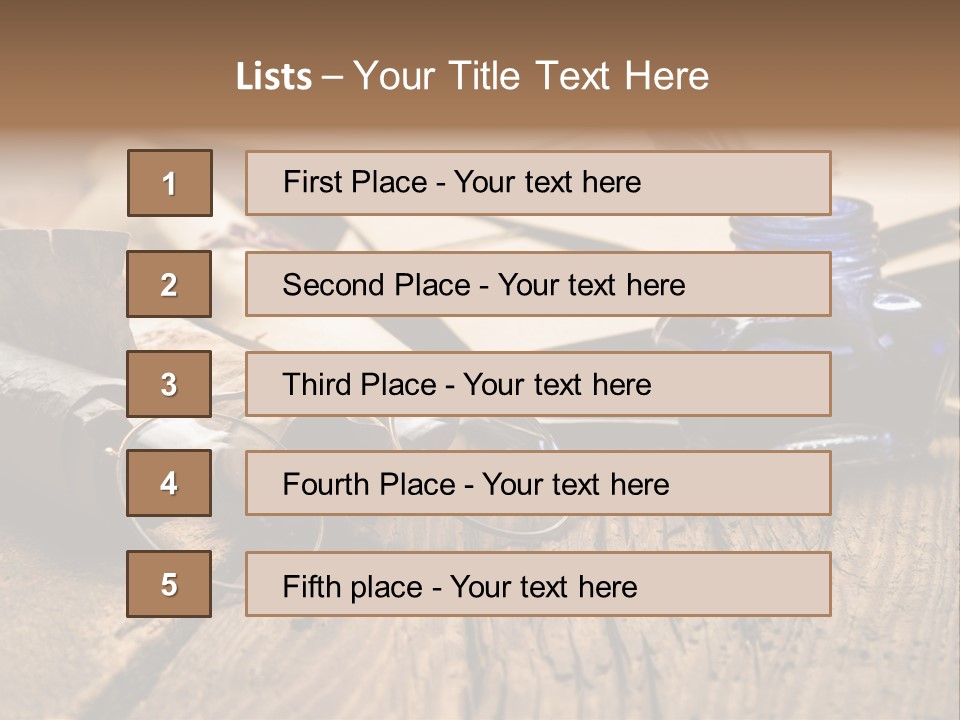Viewport: 960px width, 720px height.
Task: Pick the number 5 box
Action: (x=169, y=584)
